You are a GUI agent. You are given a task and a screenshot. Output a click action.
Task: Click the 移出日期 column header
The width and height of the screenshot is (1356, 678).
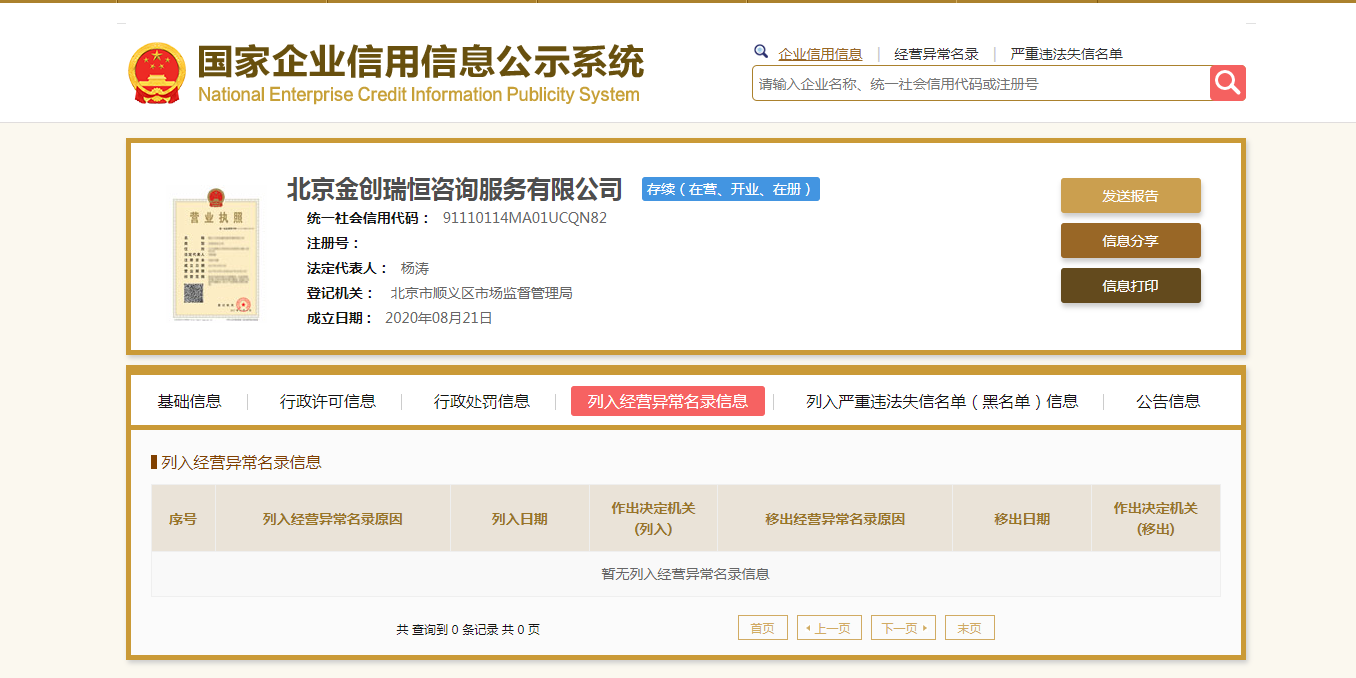pos(1022,519)
